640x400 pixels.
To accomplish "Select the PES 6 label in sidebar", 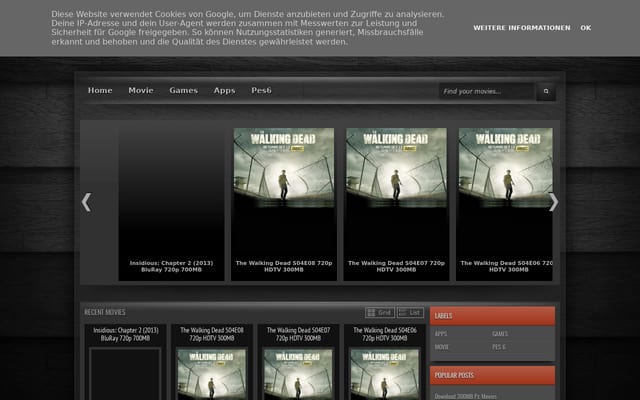I will coord(499,347).
